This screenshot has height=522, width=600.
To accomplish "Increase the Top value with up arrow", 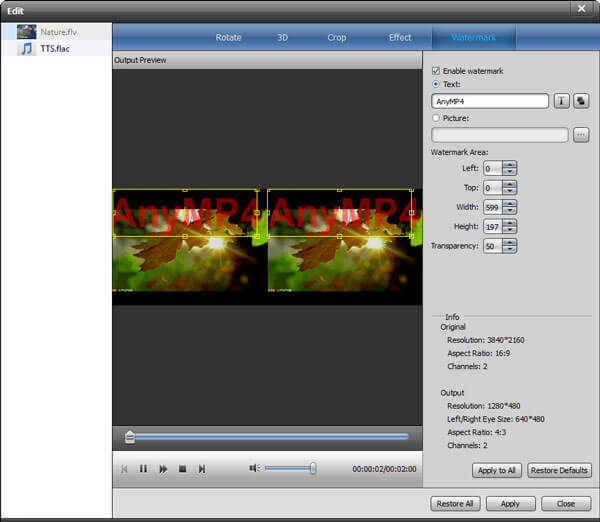I will tap(509, 184).
